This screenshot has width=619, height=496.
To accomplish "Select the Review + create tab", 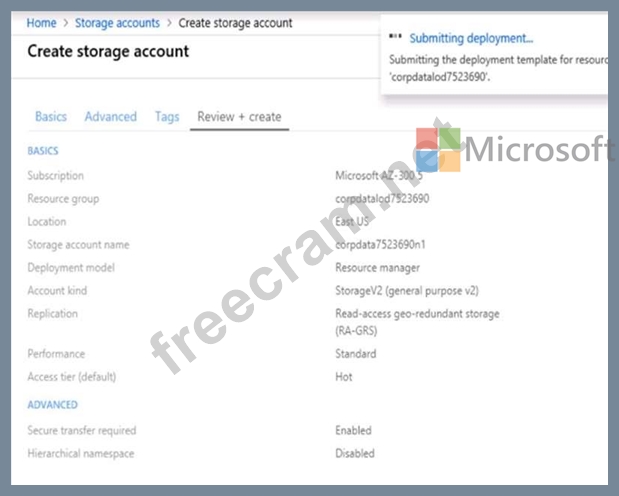I will [x=239, y=117].
